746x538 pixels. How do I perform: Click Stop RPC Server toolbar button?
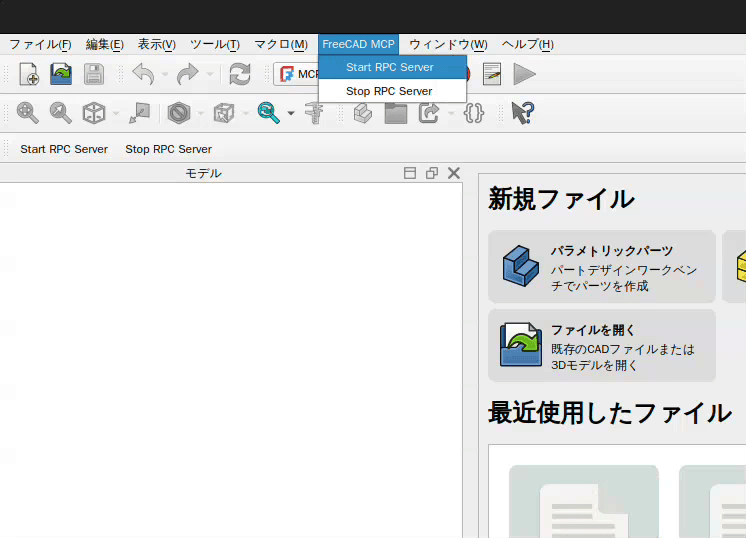[x=168, y=149]
